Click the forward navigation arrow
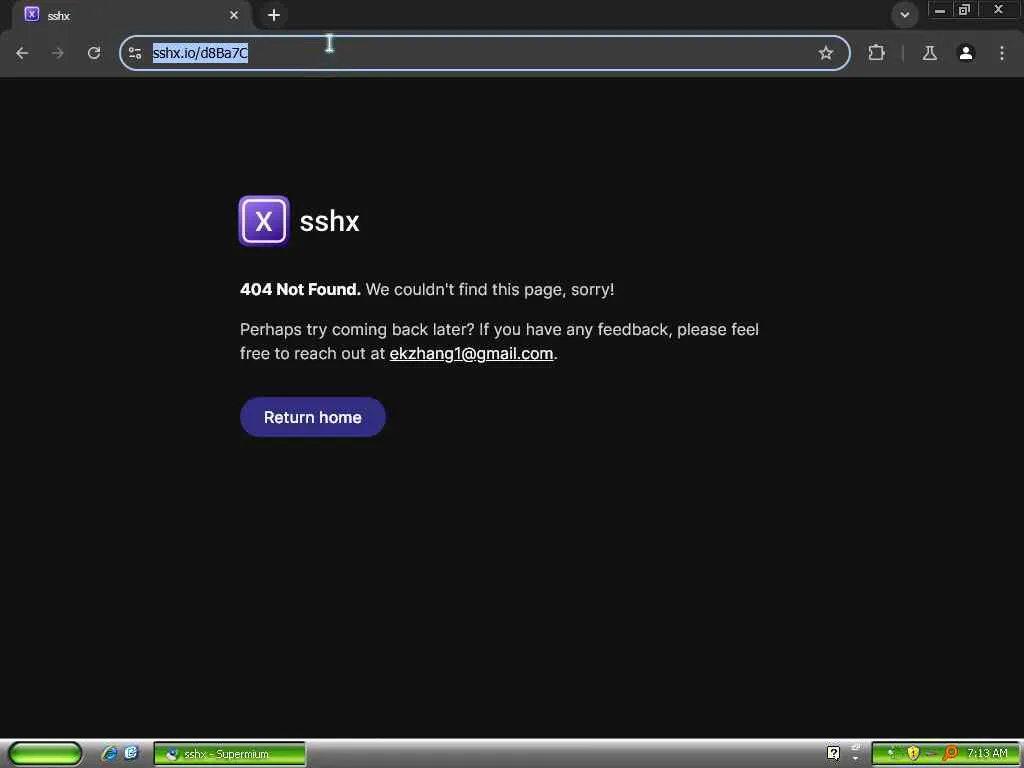 point(58,53)
